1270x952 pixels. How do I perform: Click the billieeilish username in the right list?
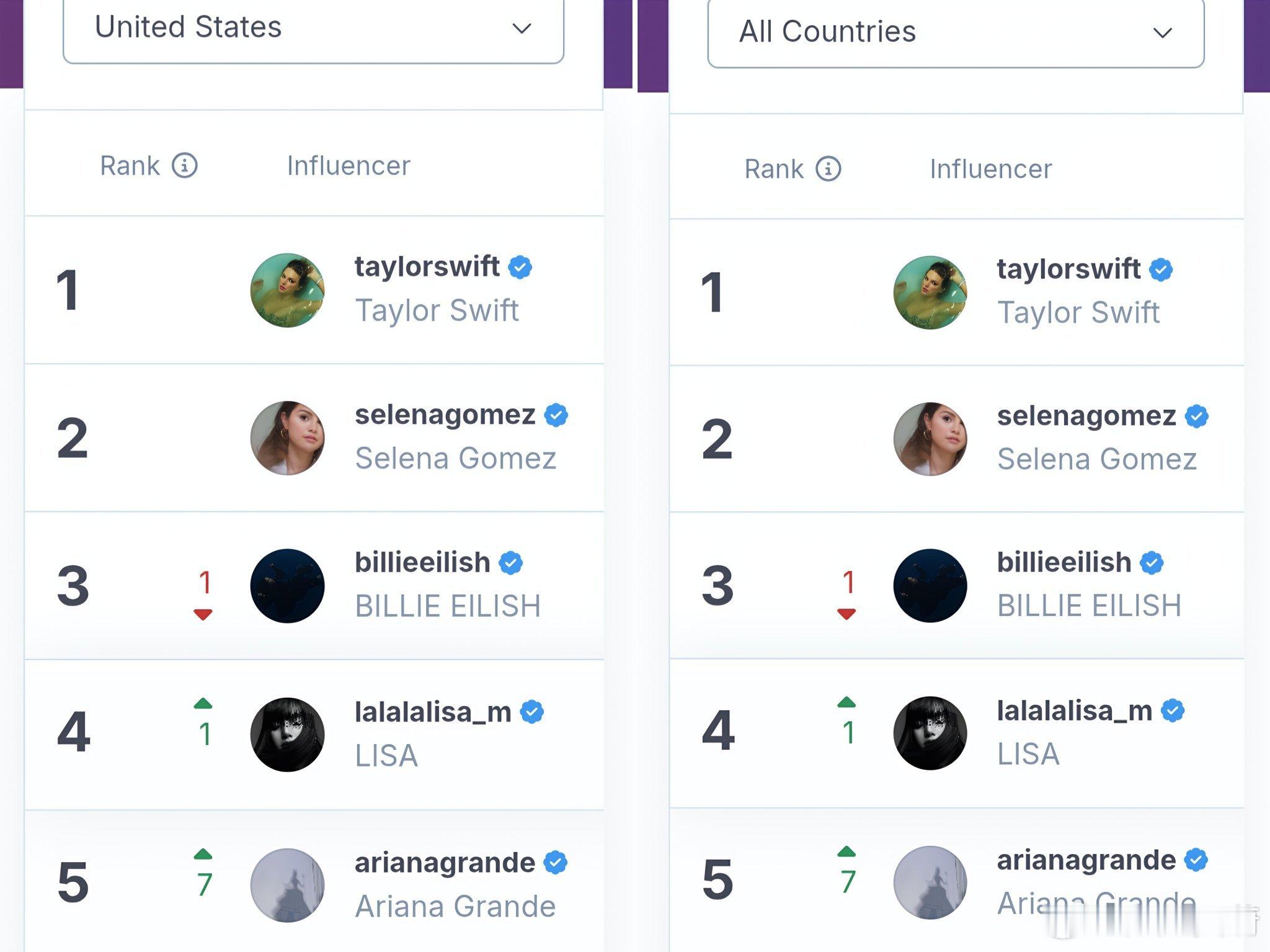click(1064, 562)
